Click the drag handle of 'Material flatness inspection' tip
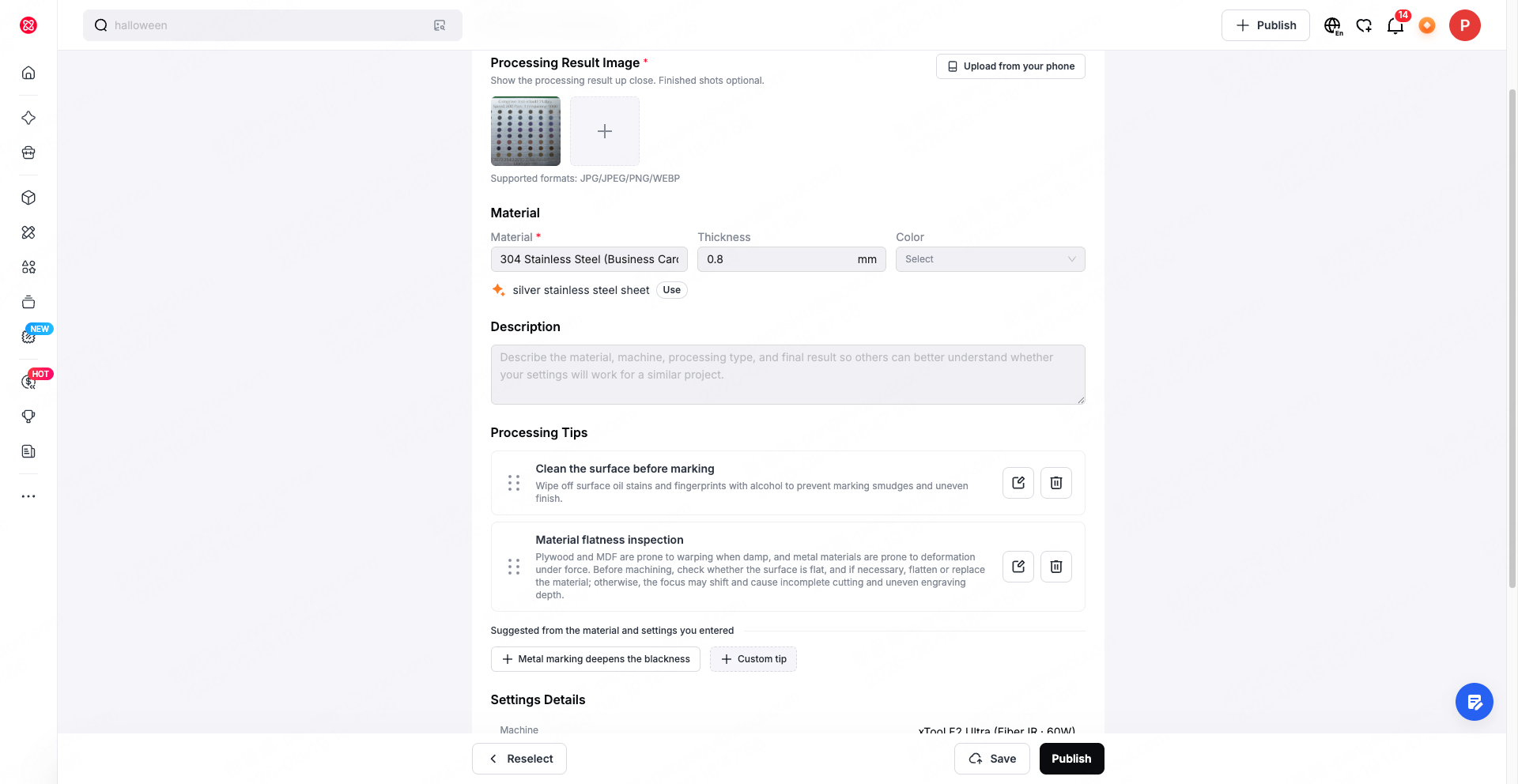1518x784 pixels. tap(514, 567)
